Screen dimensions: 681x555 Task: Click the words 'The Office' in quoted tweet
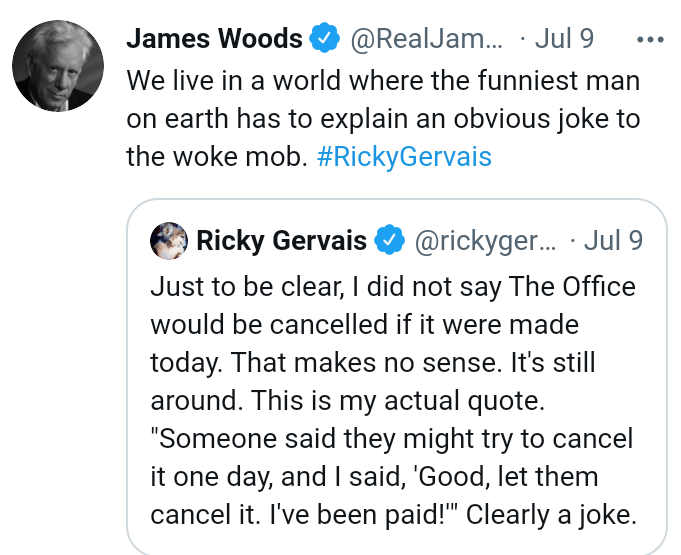(571, 287)
